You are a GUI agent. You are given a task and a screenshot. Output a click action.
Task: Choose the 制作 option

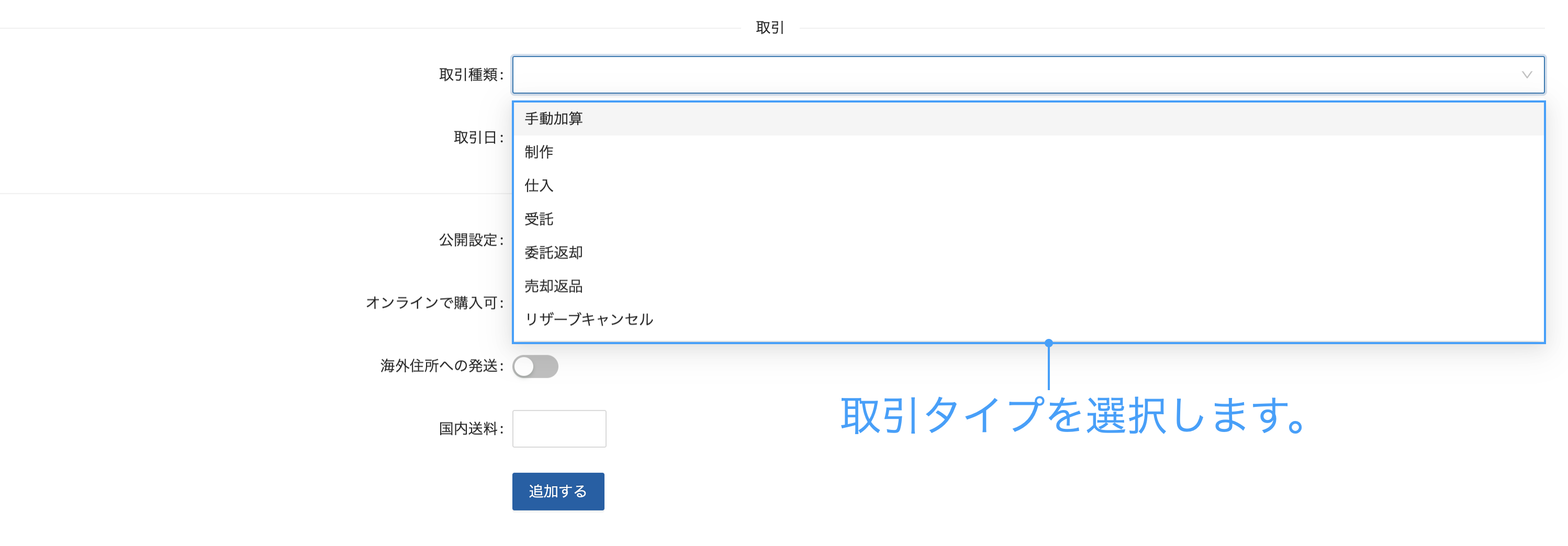coord(1028,152)
